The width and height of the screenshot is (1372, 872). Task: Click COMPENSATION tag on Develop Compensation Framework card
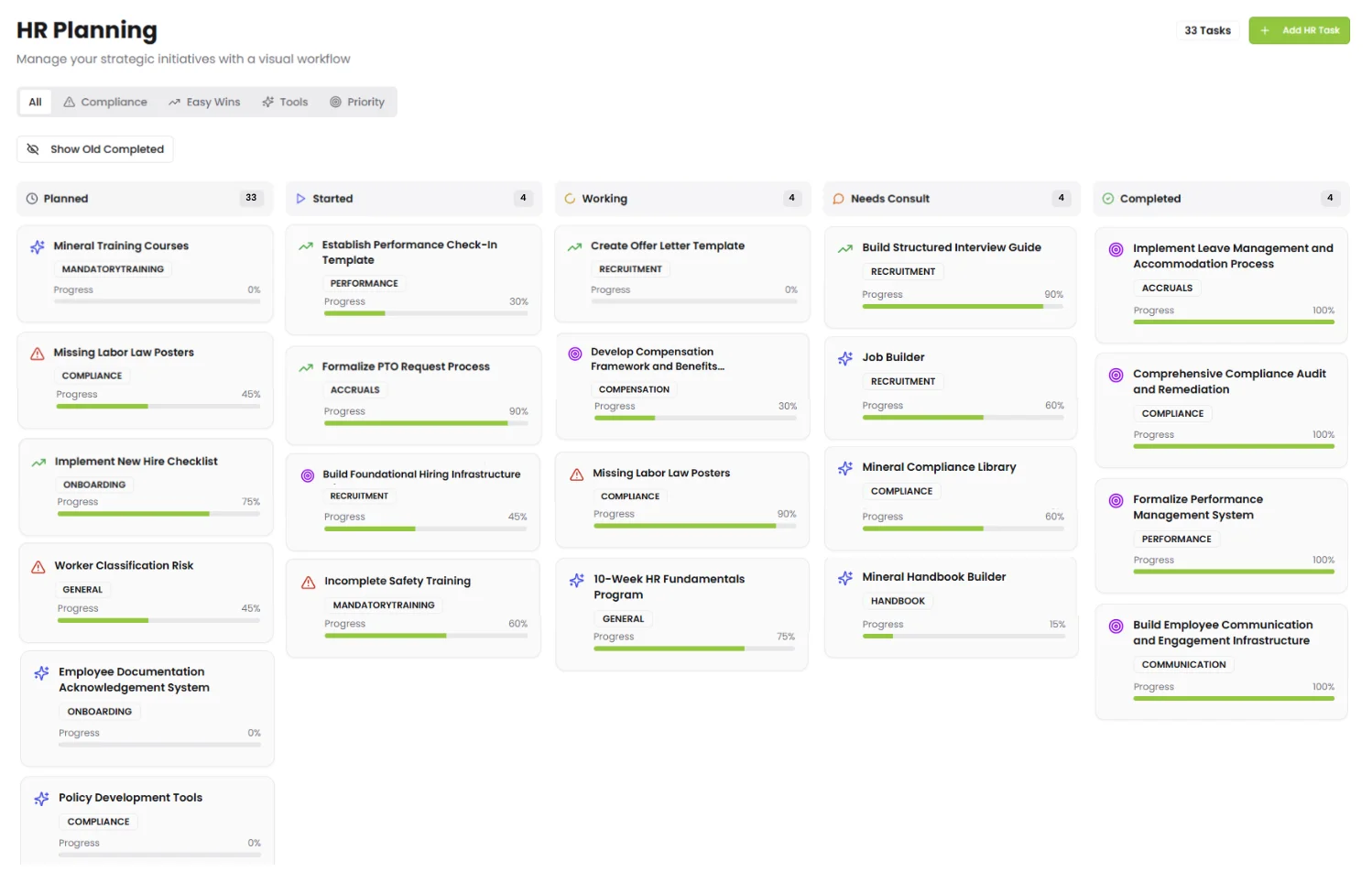coord(634,389)
